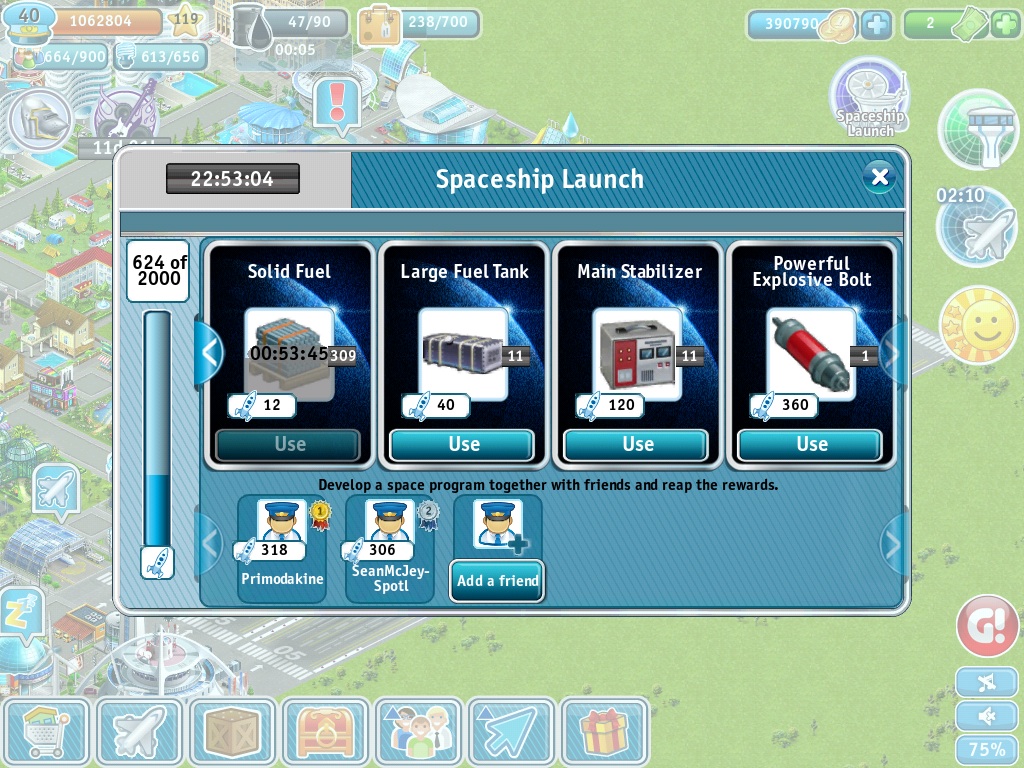Click the rocket progress bar

pyautogui.click(x=157, y=429)
